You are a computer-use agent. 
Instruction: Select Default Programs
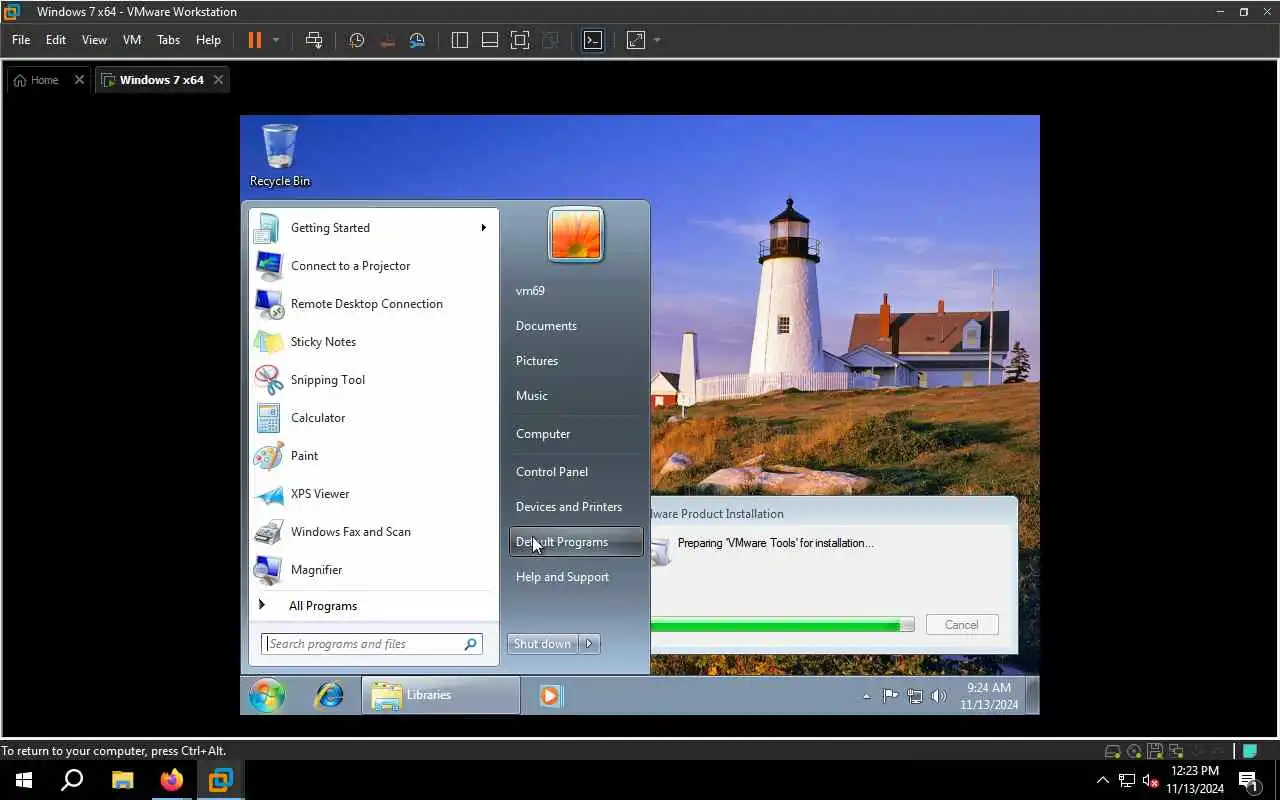pyautogui.click(x=576, y=542)
